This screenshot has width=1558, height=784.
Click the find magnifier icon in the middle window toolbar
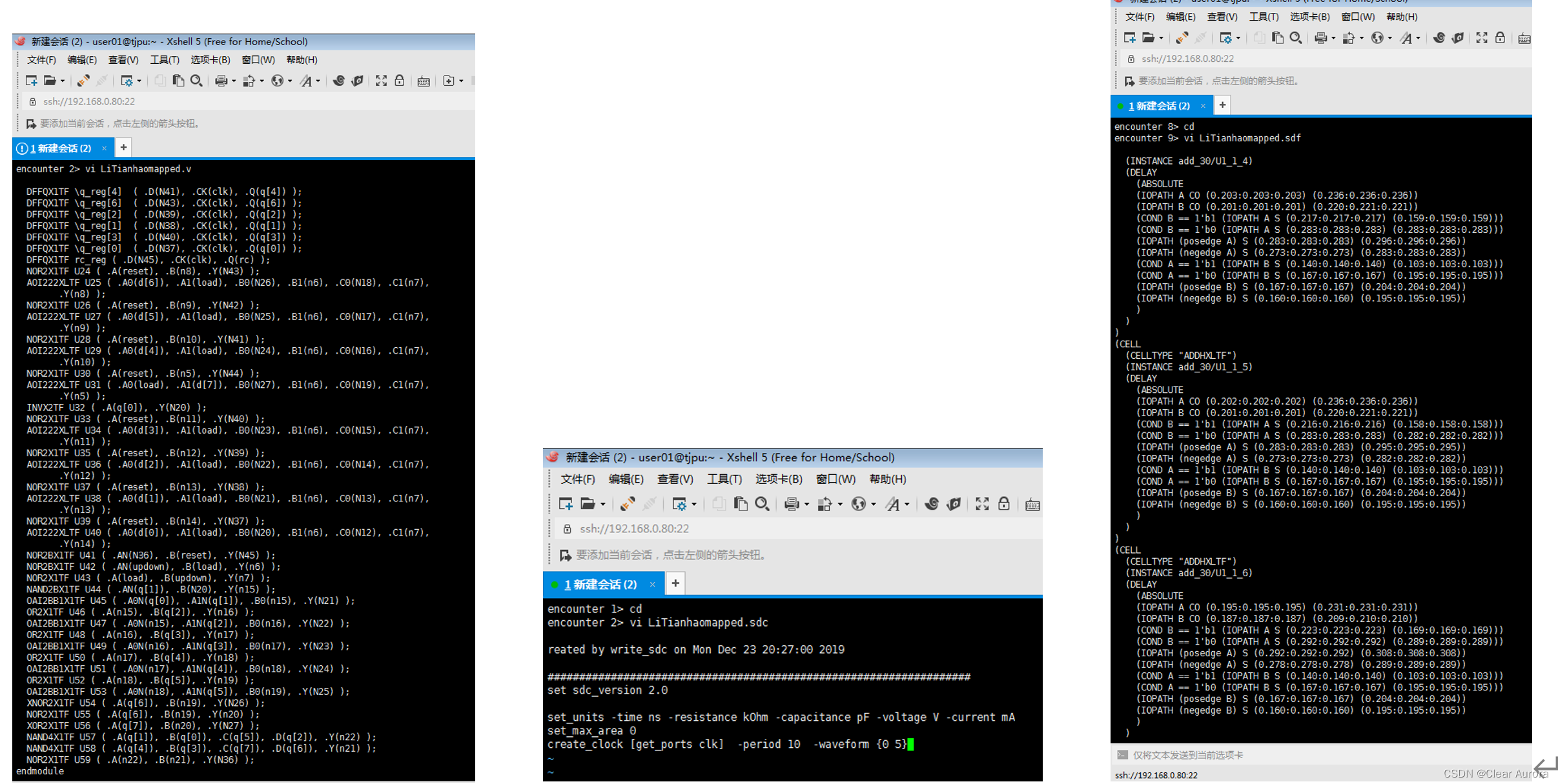click(762, 504)
